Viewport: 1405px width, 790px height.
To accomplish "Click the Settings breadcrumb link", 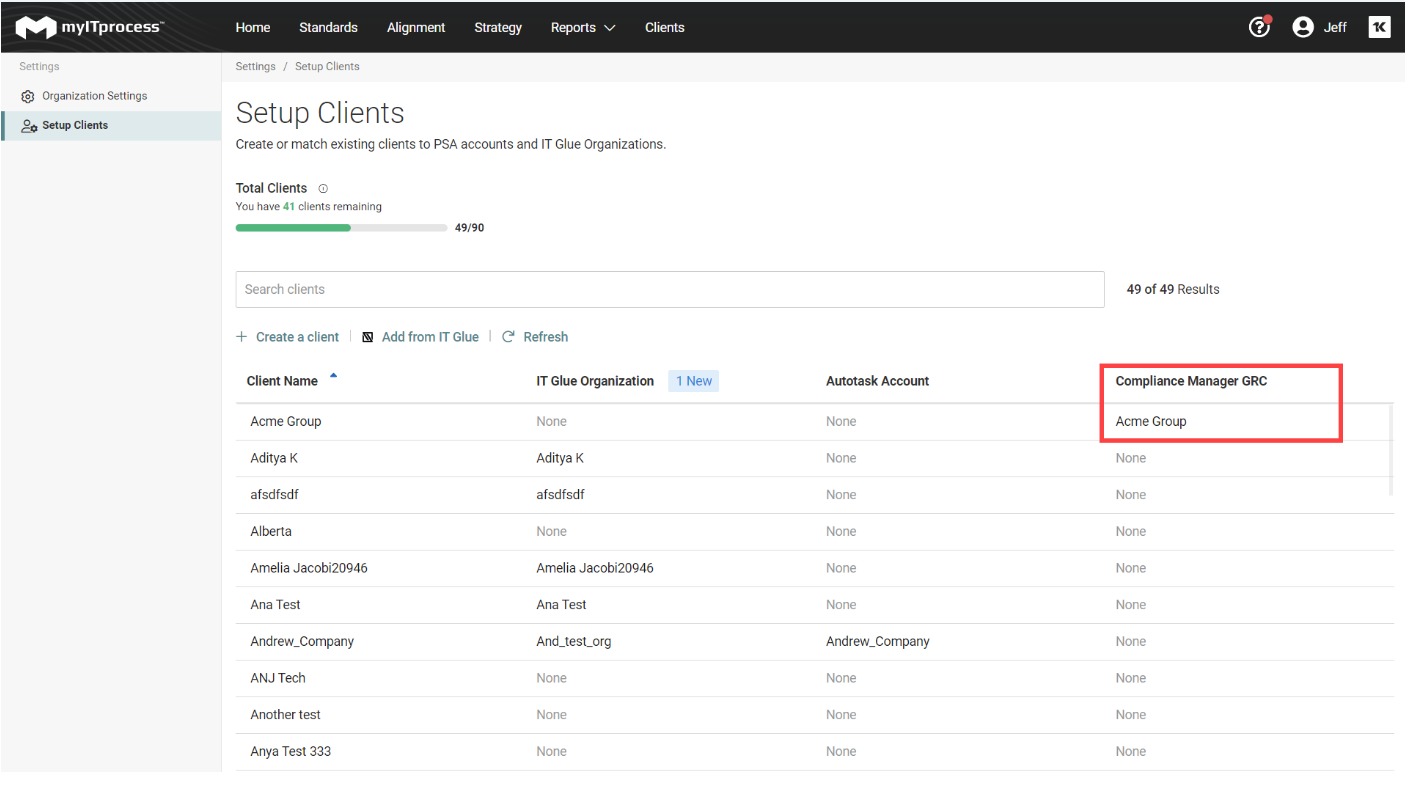I will pos(255,66).
